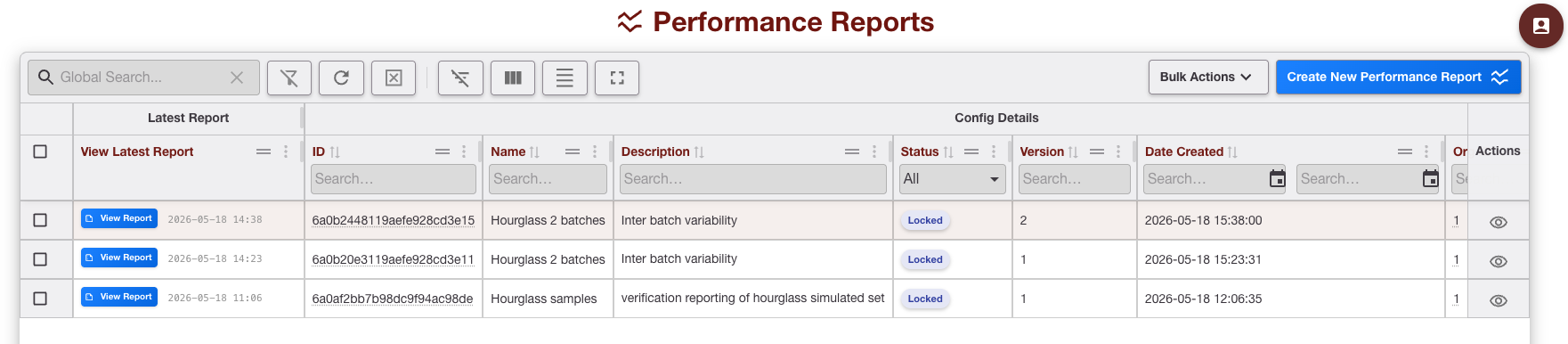Image resolution: width=1568 pixels, height=344 pixels.
Task: Click Create New Performance Report button
Action: [x=1398, y=77]
